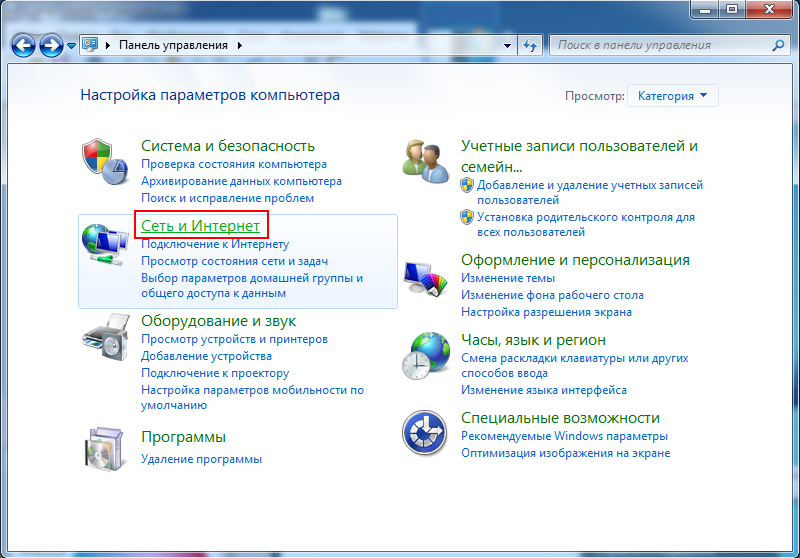This screenshot has width=800, height=558.
Task: Open the Сеть и Интернет heading link
Action: pyautogui.click(x=200, y=227)
